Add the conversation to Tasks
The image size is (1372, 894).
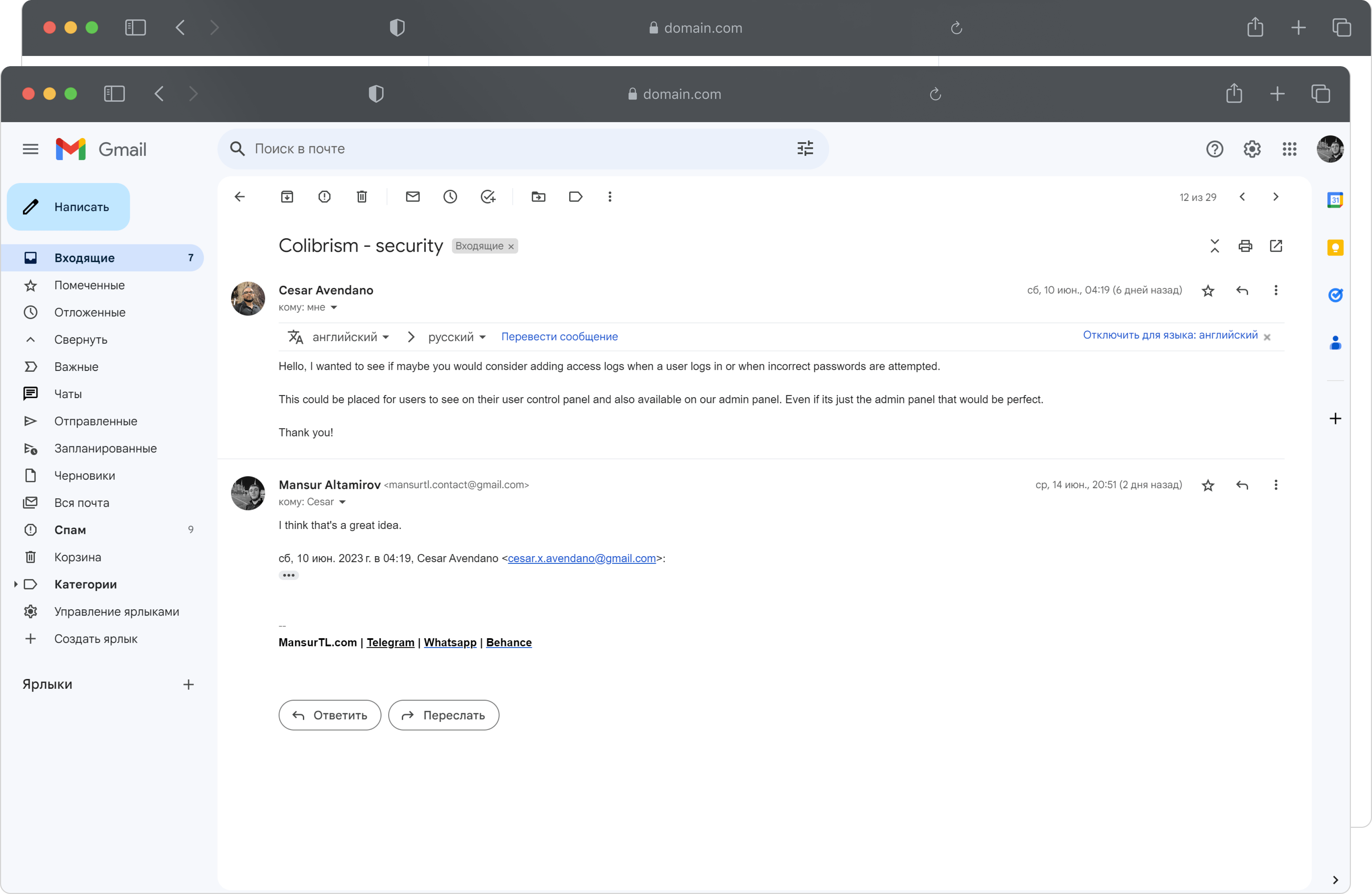pos(488,197)
